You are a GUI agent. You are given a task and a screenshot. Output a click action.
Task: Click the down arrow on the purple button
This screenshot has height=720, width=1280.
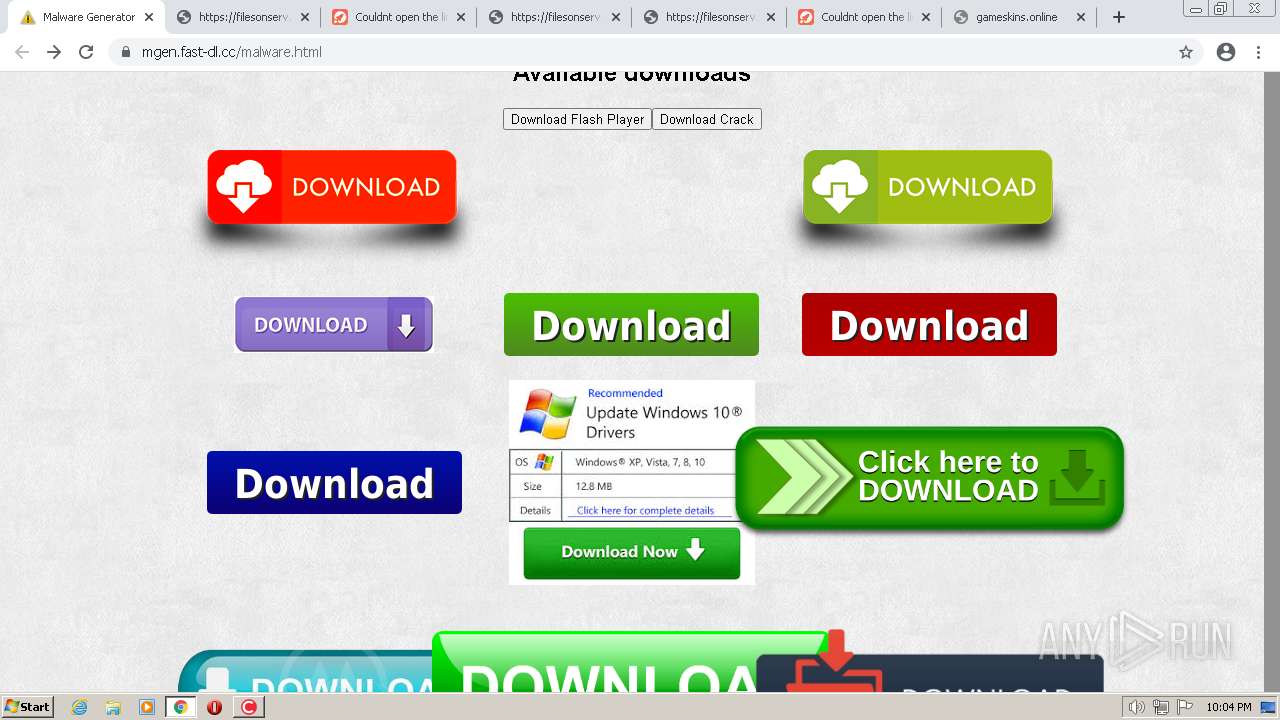[406, 325]
